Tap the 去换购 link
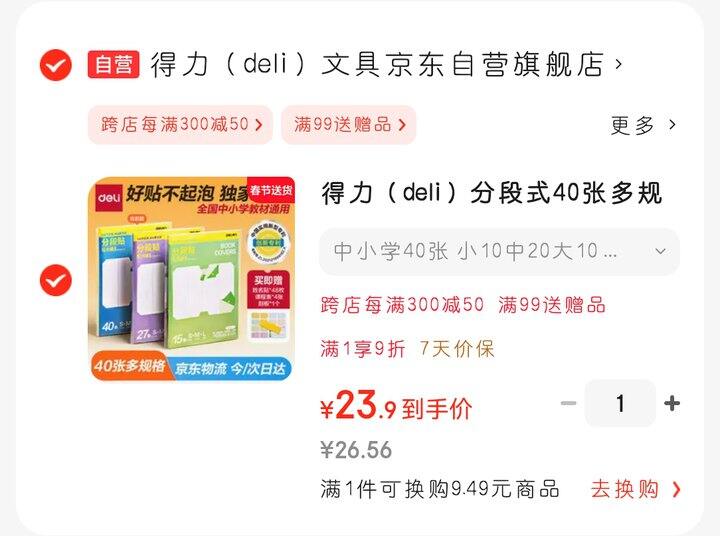 click(x=624, y=489)
